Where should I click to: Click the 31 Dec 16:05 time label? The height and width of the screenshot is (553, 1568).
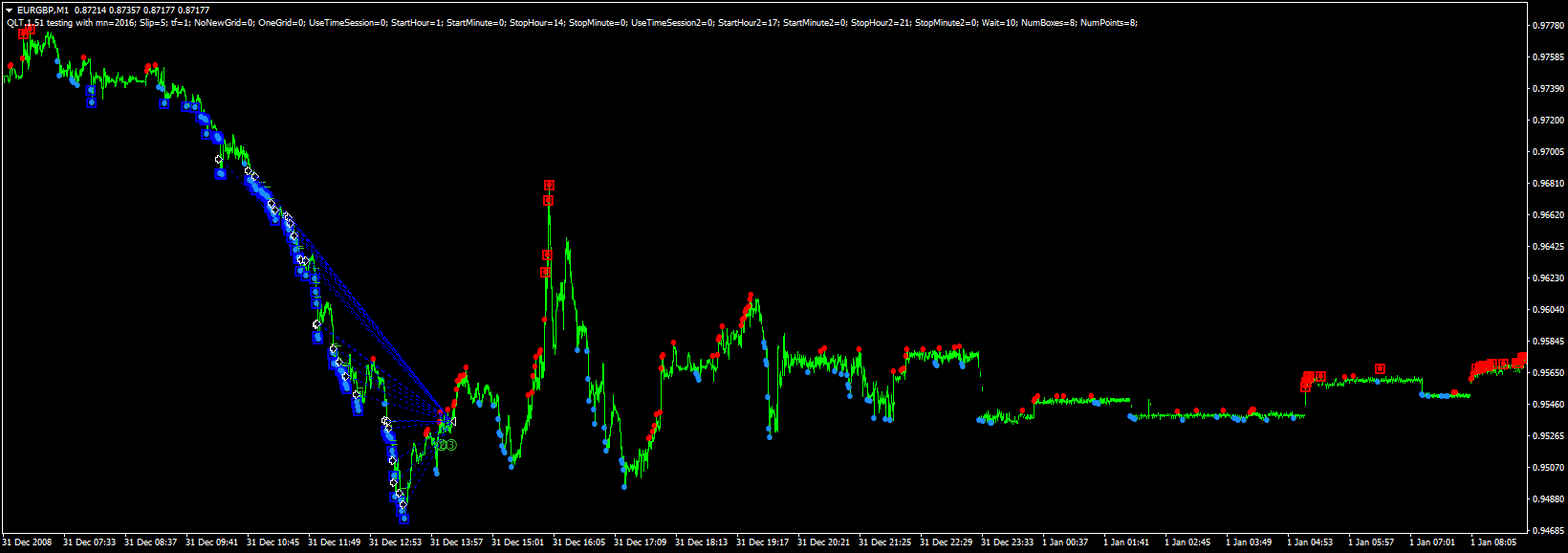(x=579, y=542)
